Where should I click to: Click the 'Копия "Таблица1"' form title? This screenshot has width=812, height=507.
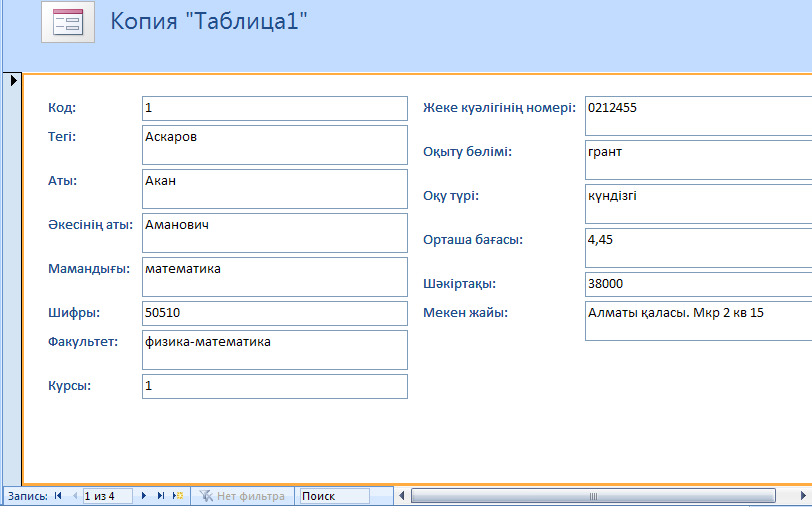(x=209, y=21)
